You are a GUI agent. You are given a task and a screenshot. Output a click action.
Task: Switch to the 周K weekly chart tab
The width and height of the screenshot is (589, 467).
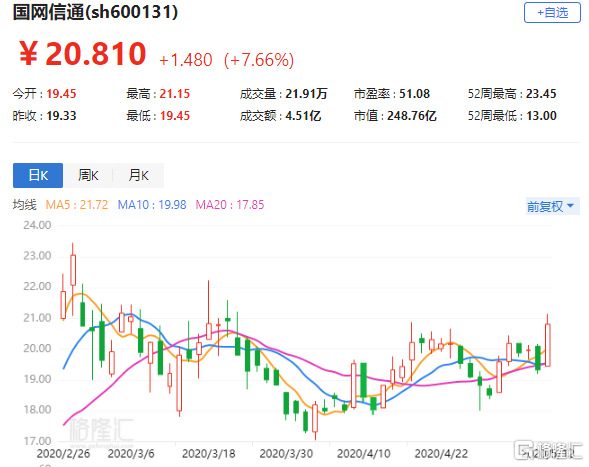pyautogui.click(x=88, y=175)
